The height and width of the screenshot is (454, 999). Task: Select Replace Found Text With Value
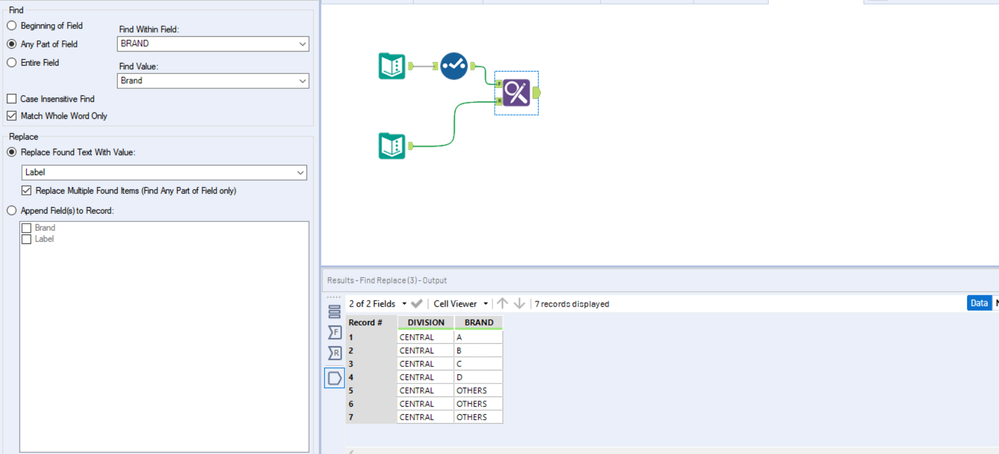point(11,152)
